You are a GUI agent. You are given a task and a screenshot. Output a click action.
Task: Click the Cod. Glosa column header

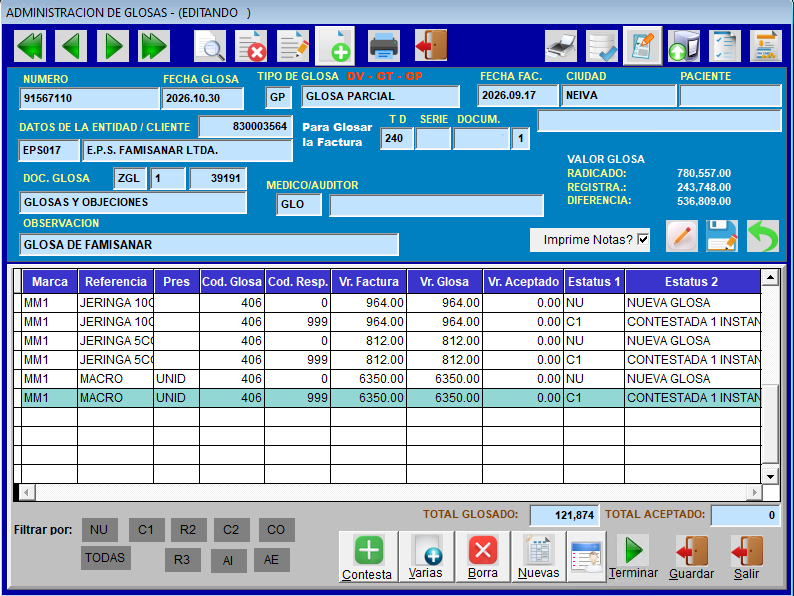(x=232, y=282)
